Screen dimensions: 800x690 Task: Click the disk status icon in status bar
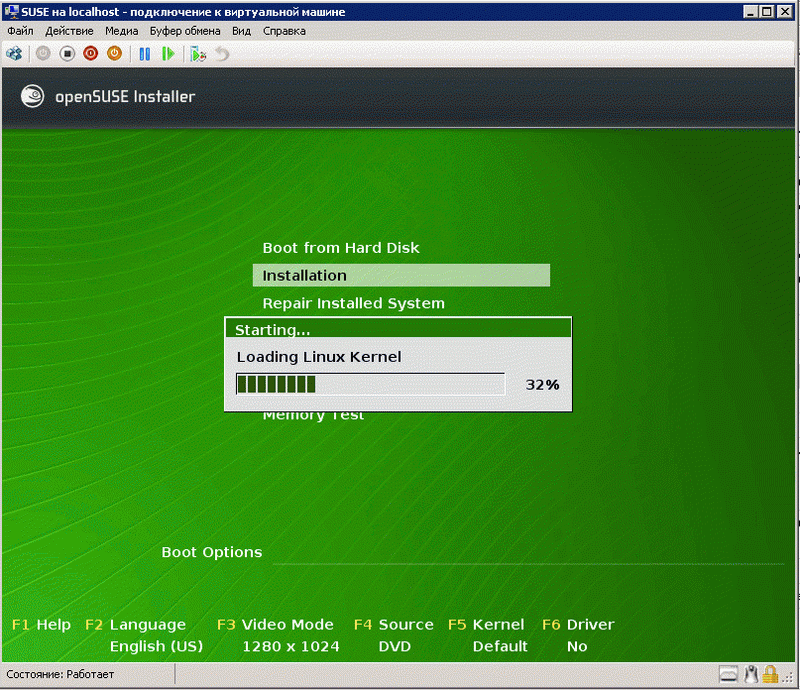(728, 674)
